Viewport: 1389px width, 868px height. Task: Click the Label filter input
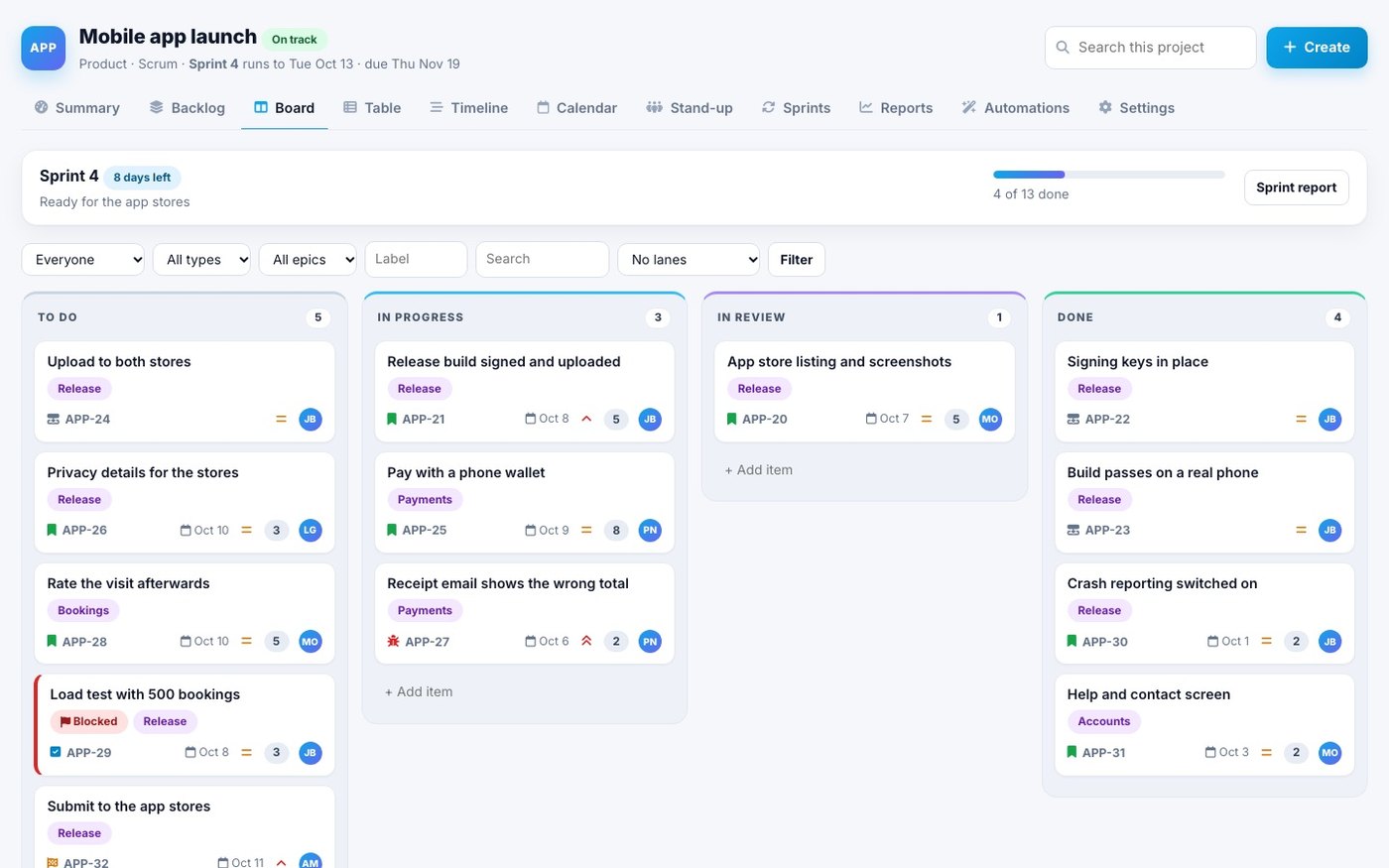point(416,259)
